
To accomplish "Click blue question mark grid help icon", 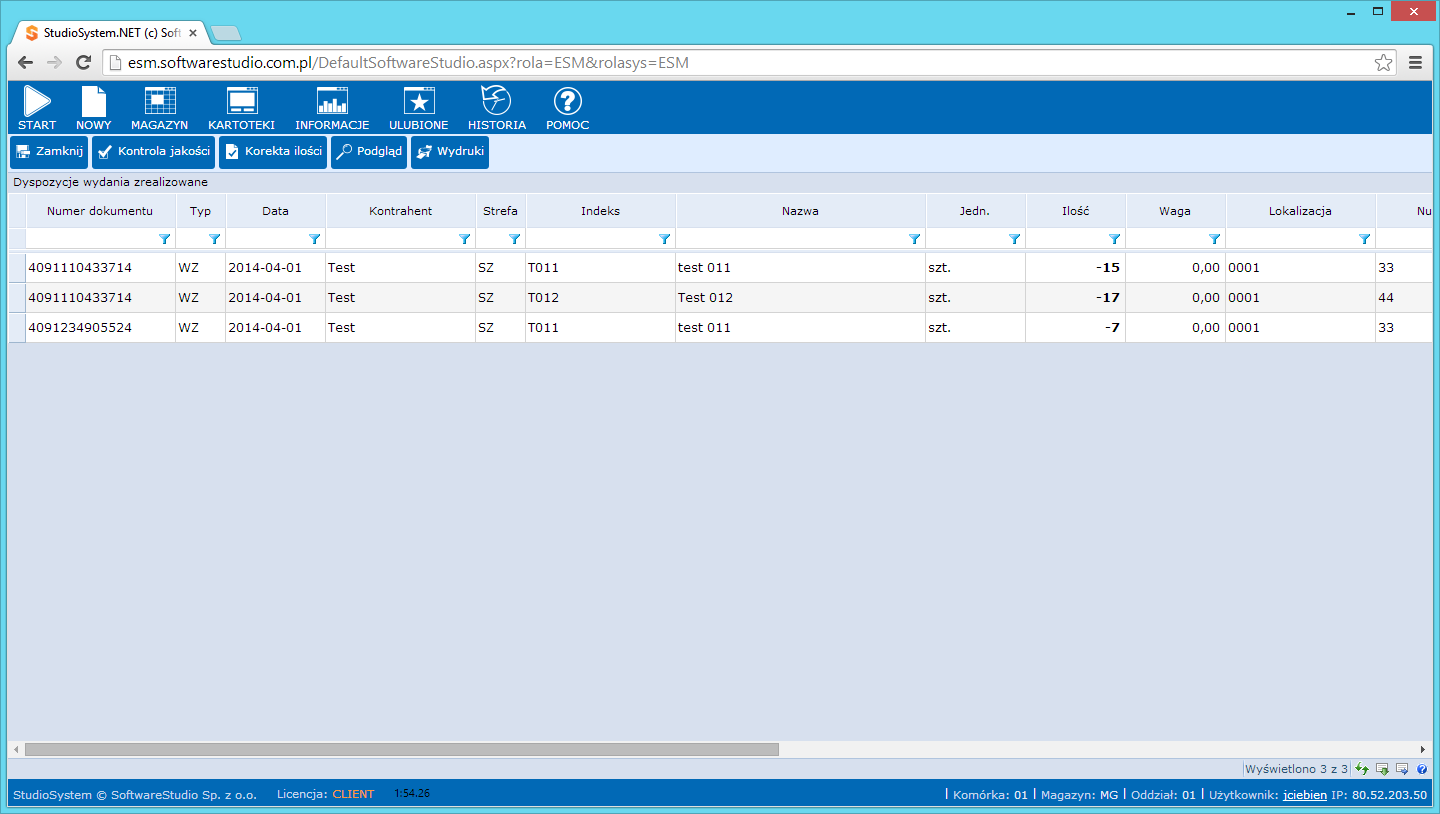I will [x=1422, y=769].
